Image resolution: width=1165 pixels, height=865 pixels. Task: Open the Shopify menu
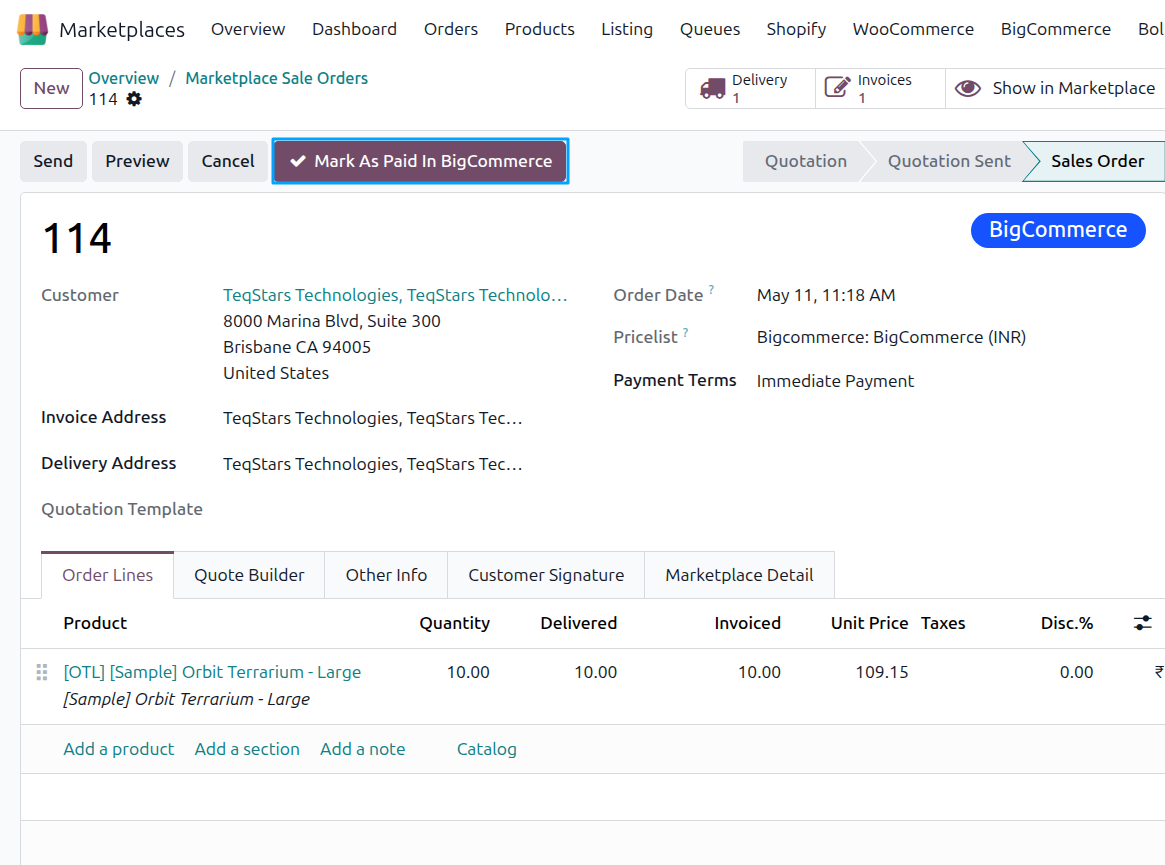796,29
